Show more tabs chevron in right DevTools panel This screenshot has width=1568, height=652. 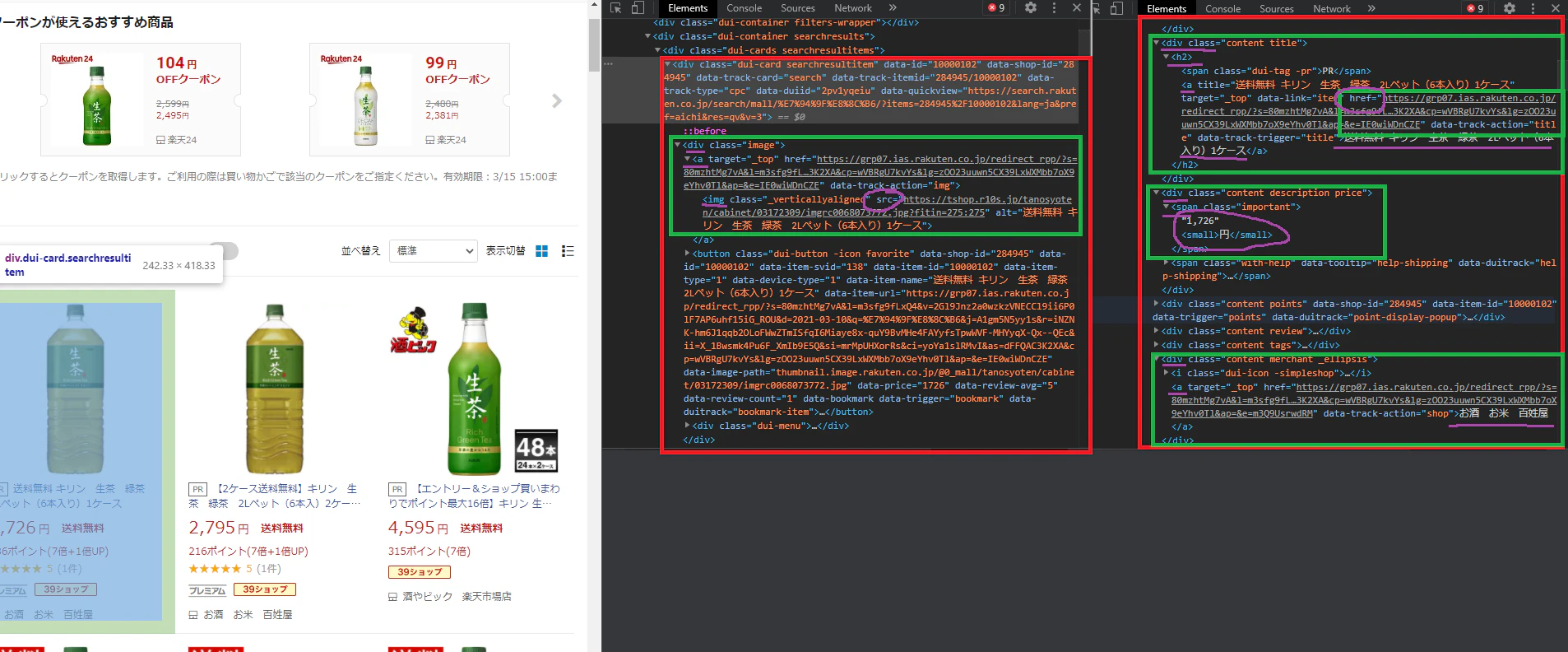(1371, 8)
